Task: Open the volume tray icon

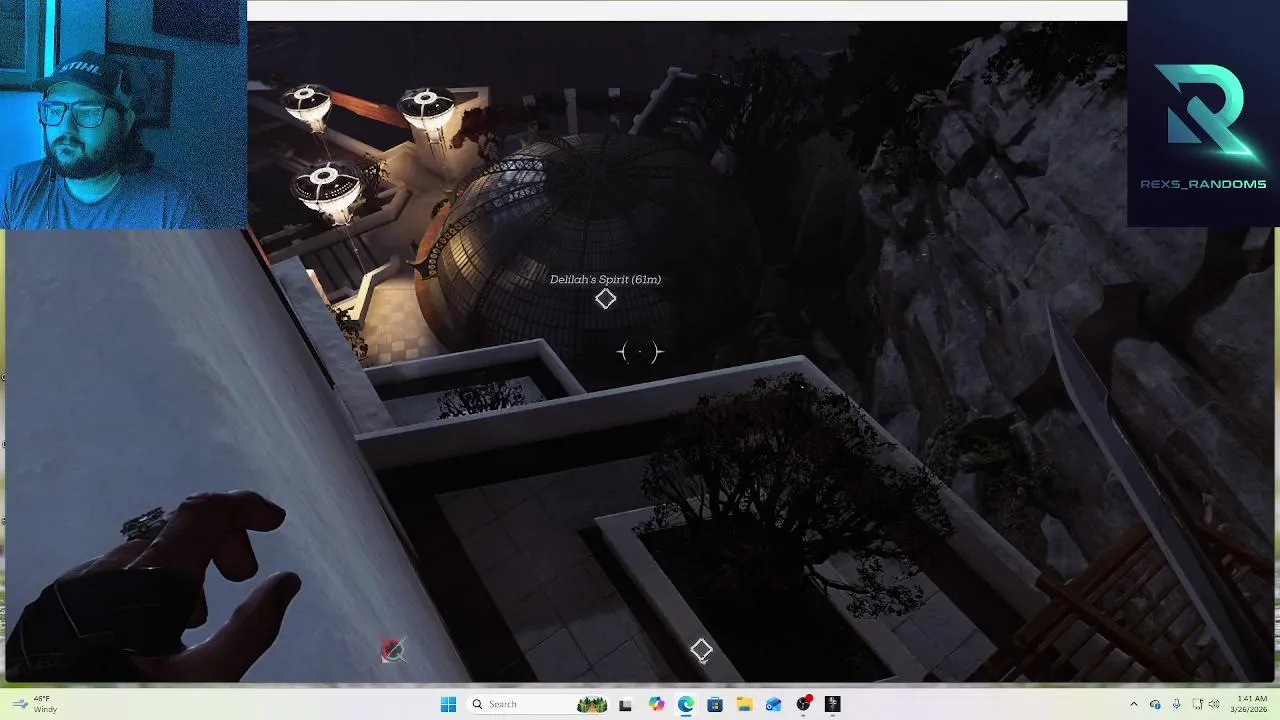Action: 1214,704
